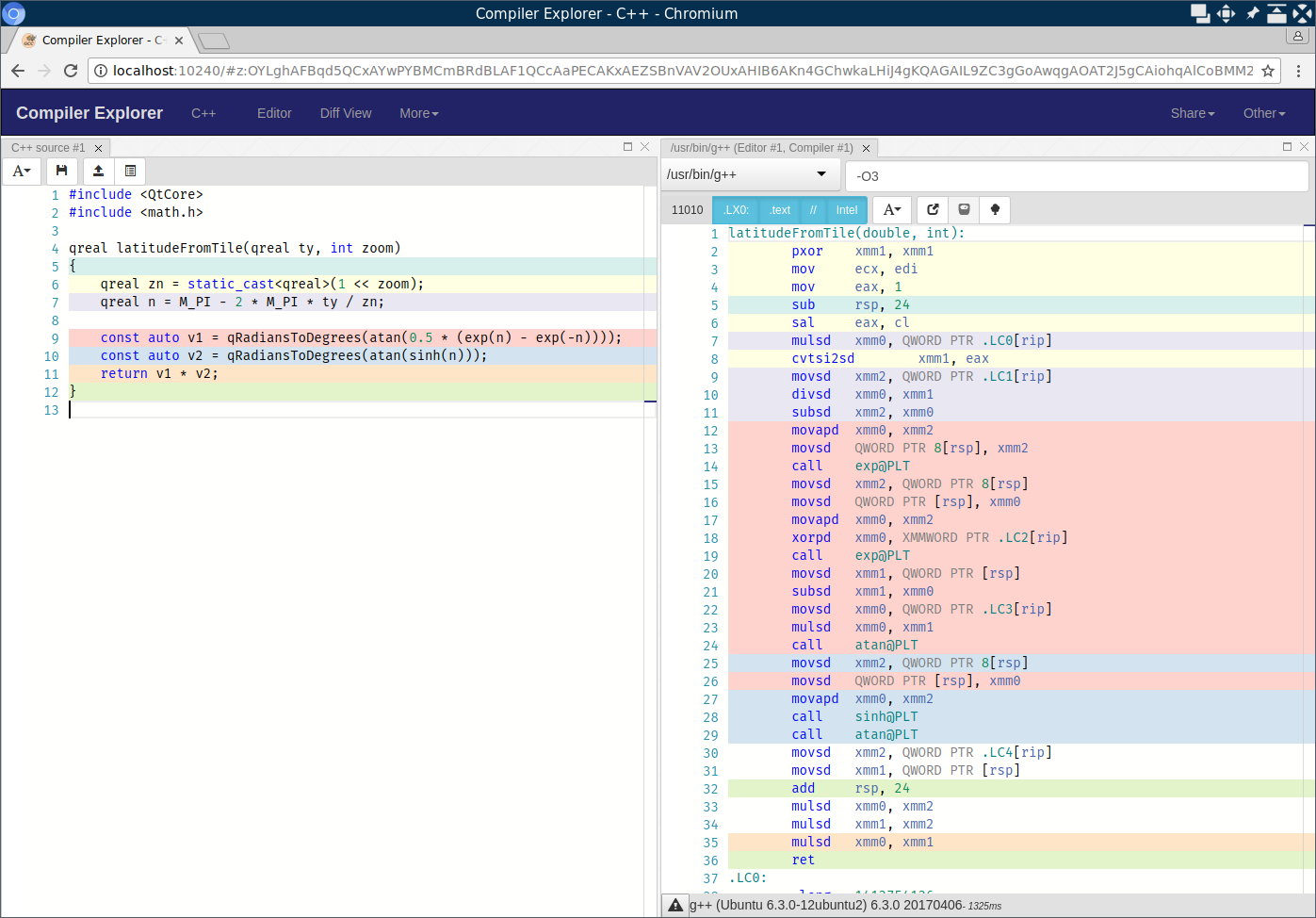Viewport: 1316px width, 918px height.
Task: Select the C++ source #1 tab
Action: click(x=48, y=148)
